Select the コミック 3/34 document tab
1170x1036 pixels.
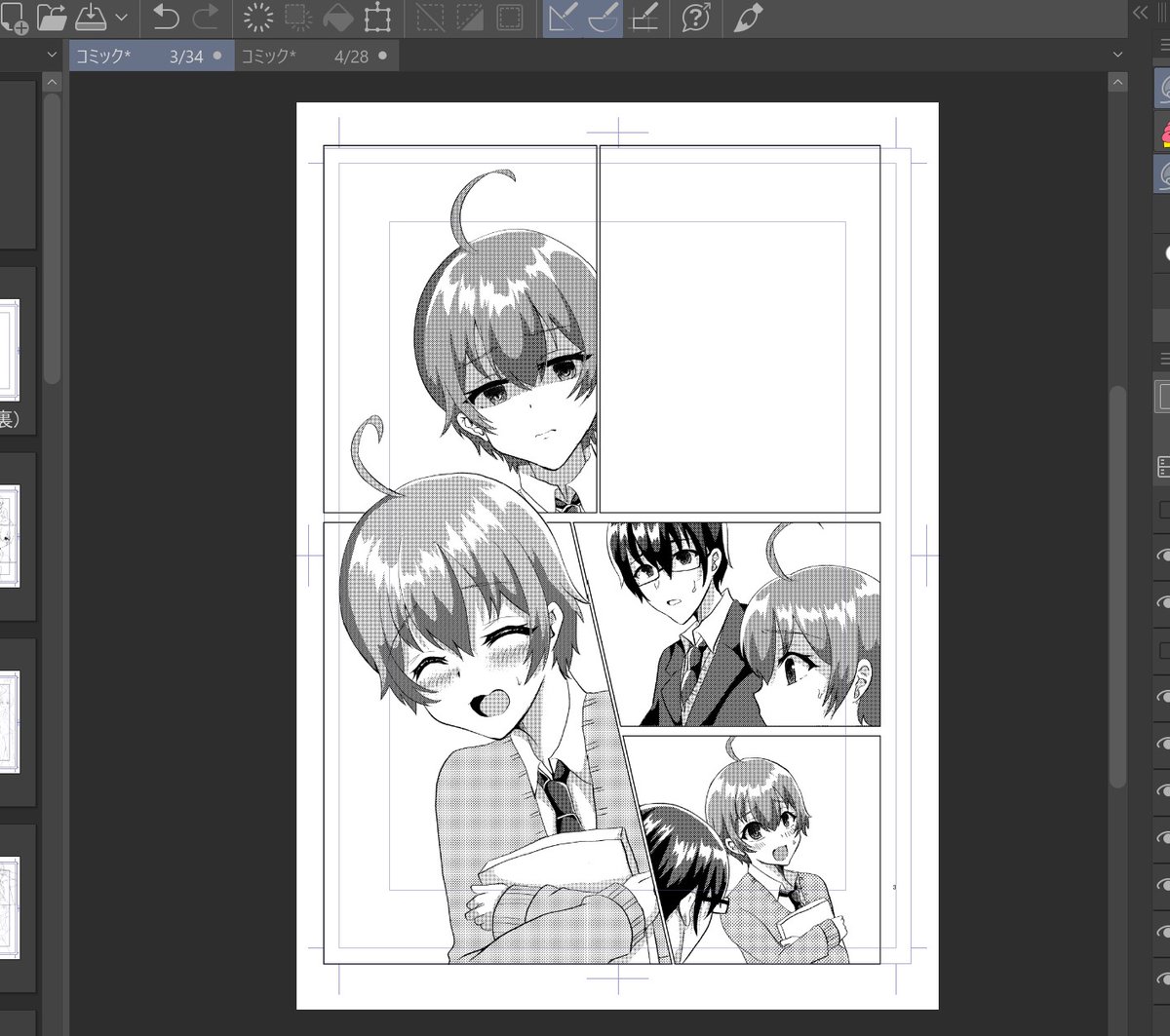151,56
